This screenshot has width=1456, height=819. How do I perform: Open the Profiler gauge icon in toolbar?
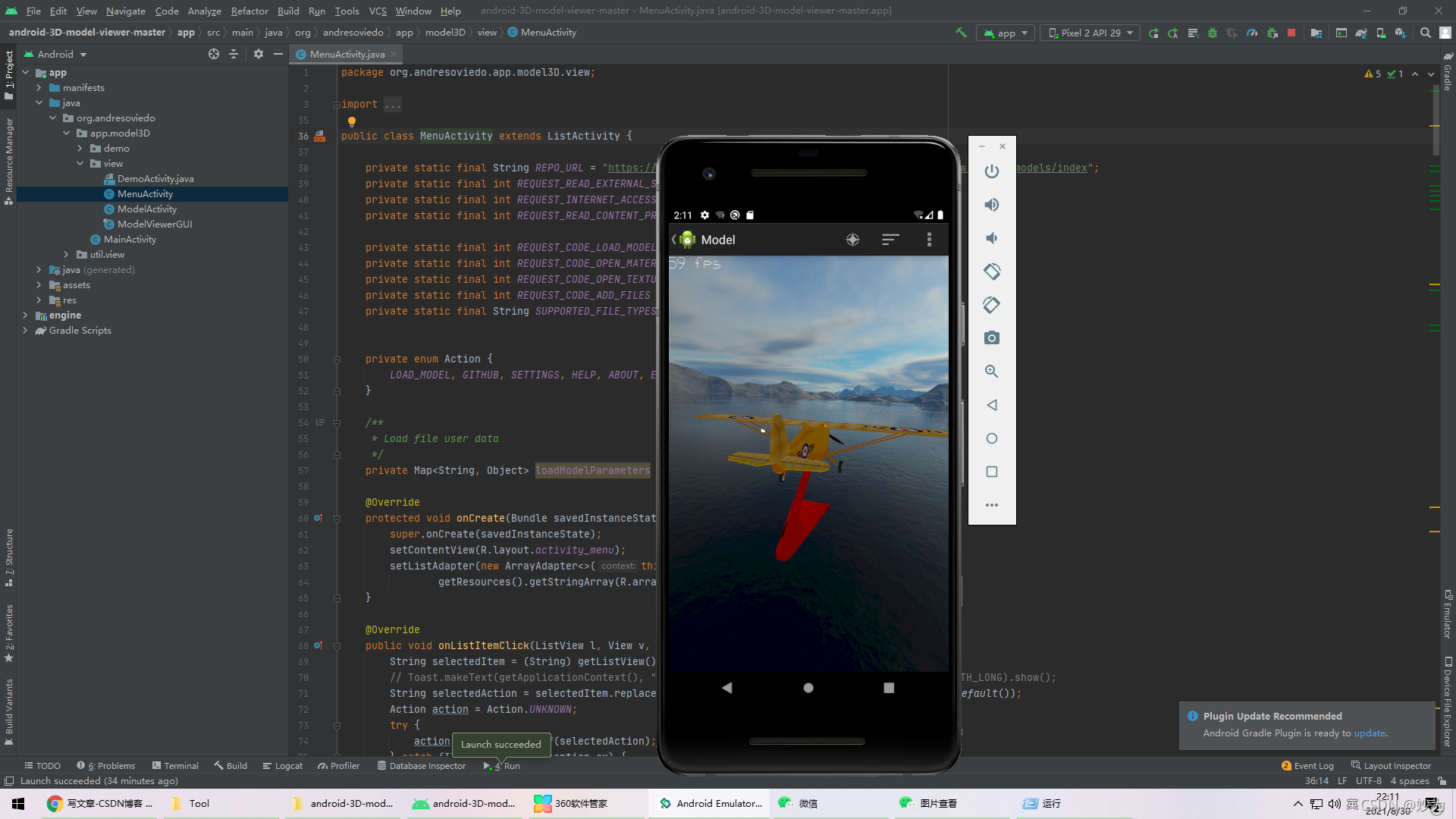[1252, 33]
